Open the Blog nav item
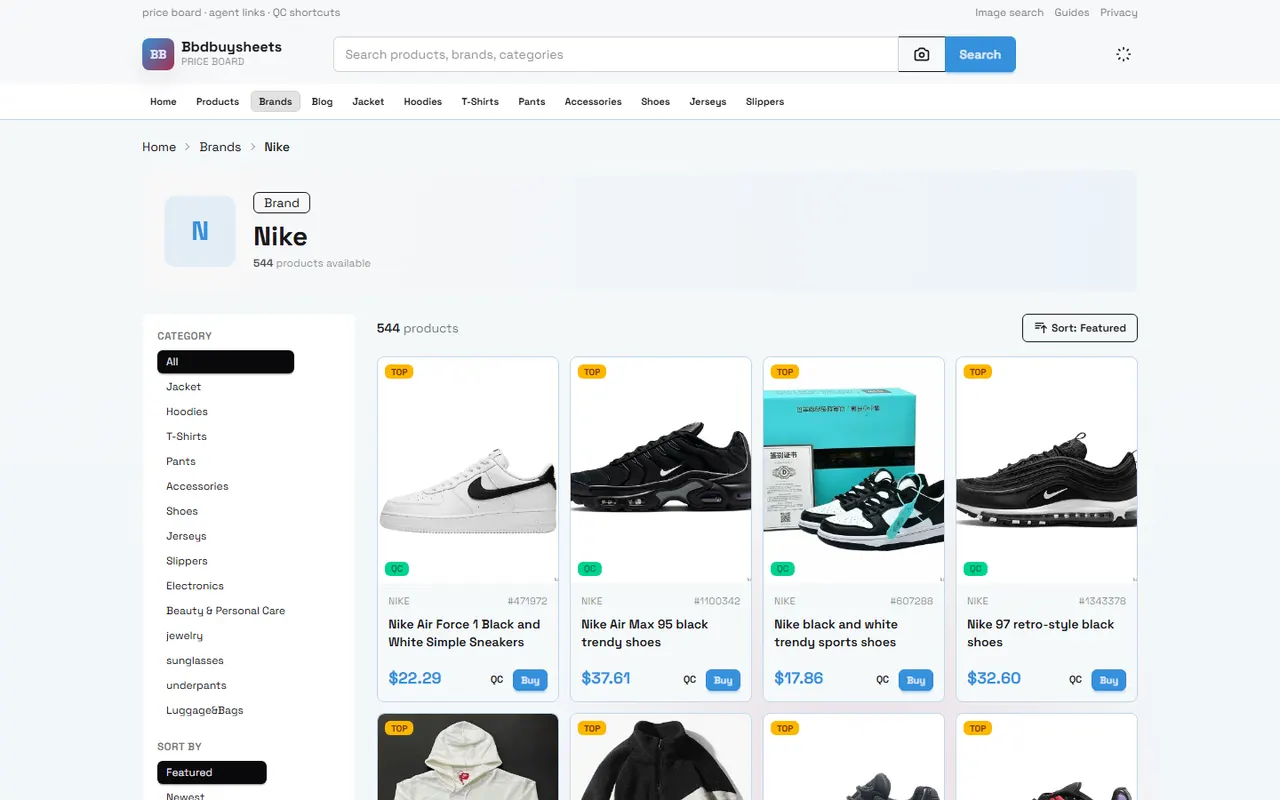The height and width of the screenshot is (800, 1280). [x=322, y=101]
